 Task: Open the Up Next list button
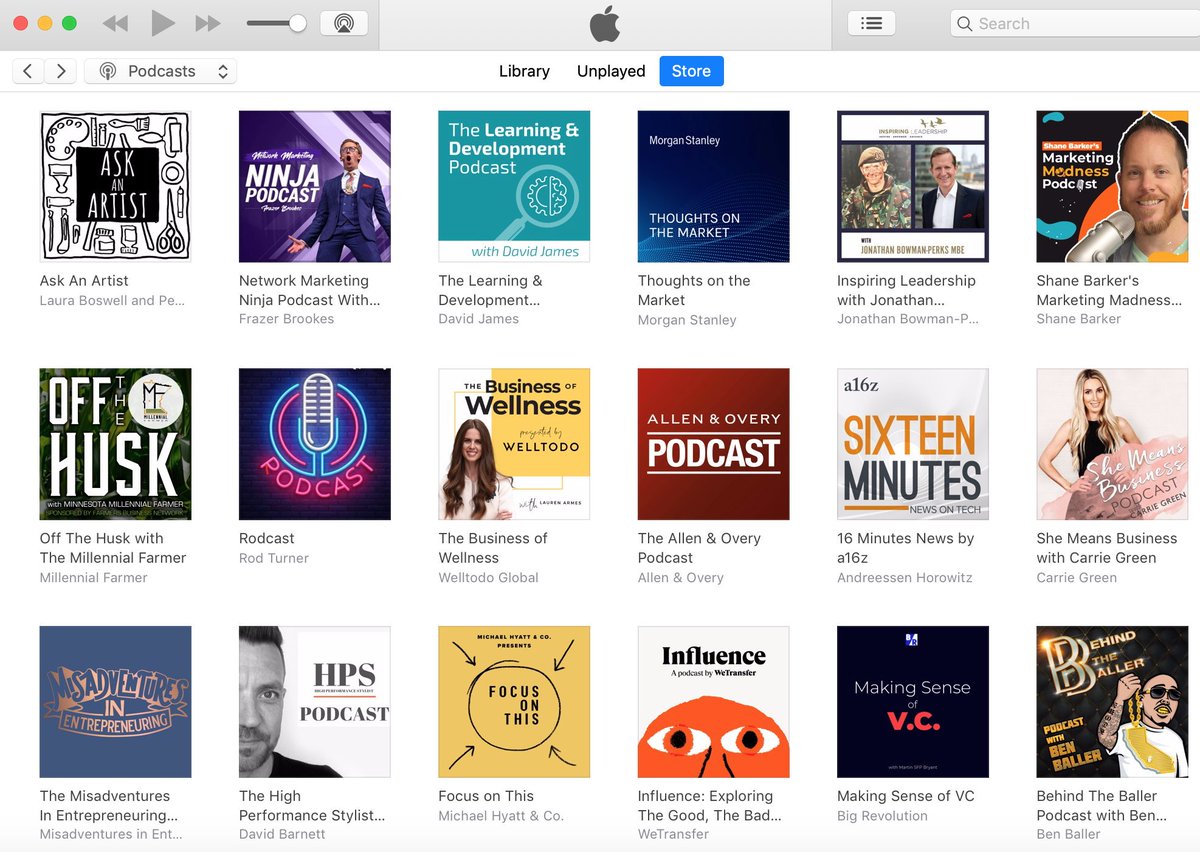(871, 23)
